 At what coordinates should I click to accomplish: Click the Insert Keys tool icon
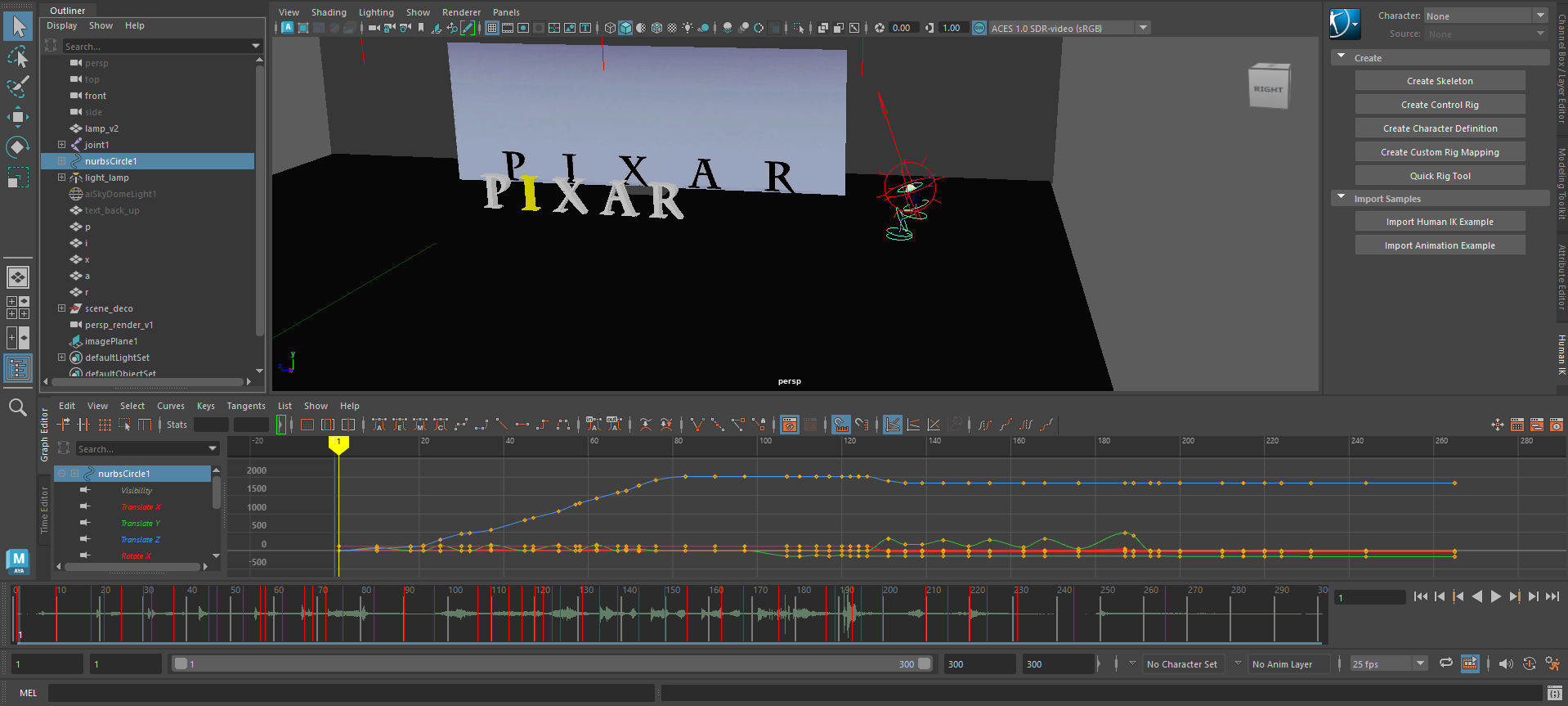click(x=84, y=425)
